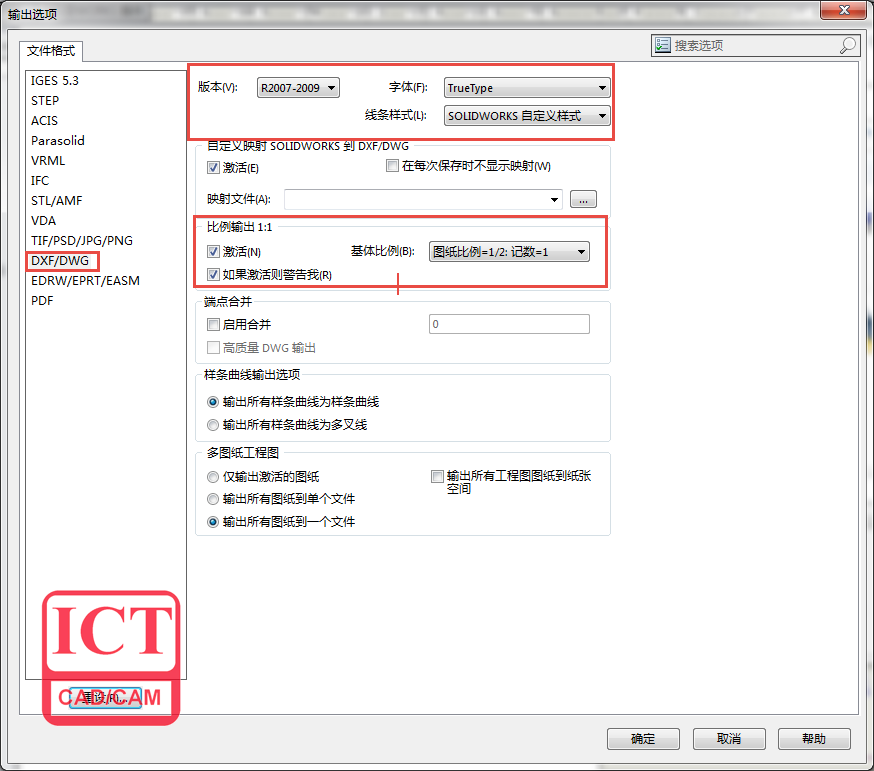The height and width of the screenshot is (771, 874).
Task: Check the 启用合并 checkbox
Action: 213,324
